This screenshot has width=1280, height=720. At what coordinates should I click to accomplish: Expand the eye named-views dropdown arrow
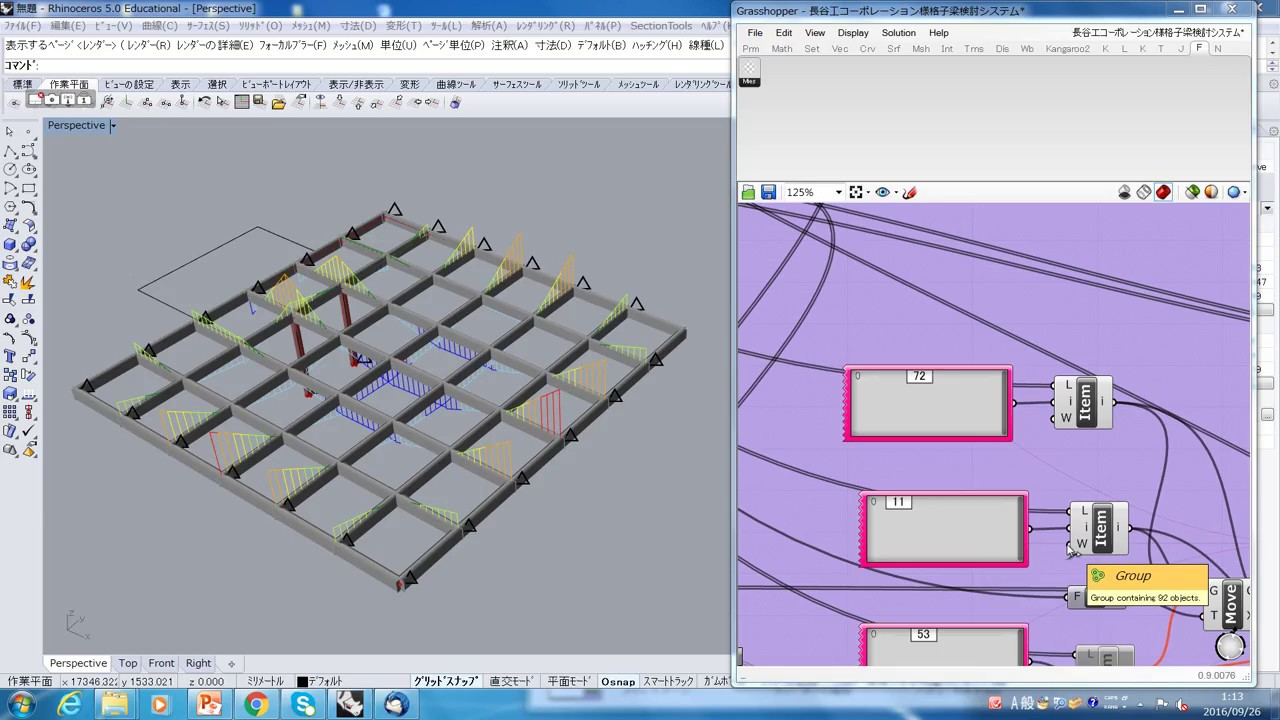click(x=895, y=192)
